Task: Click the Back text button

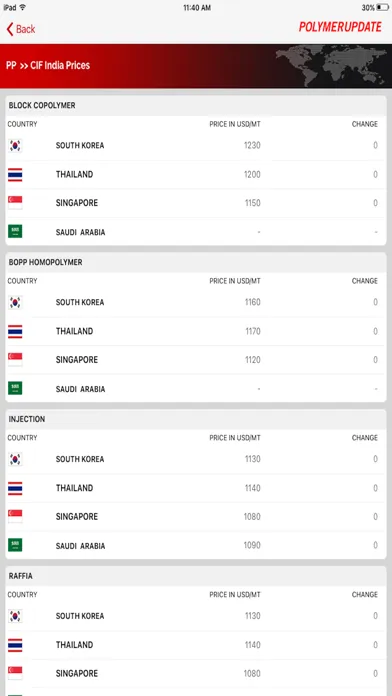Action: coord(25,29)
